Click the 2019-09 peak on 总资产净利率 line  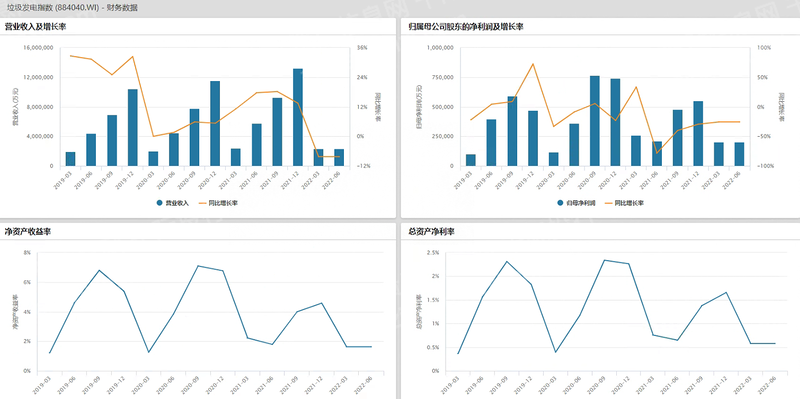[507, 262]
